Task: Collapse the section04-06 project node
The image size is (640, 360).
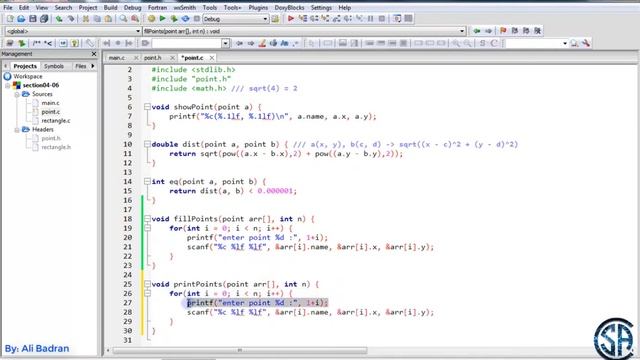Action: tap(8, 85)
